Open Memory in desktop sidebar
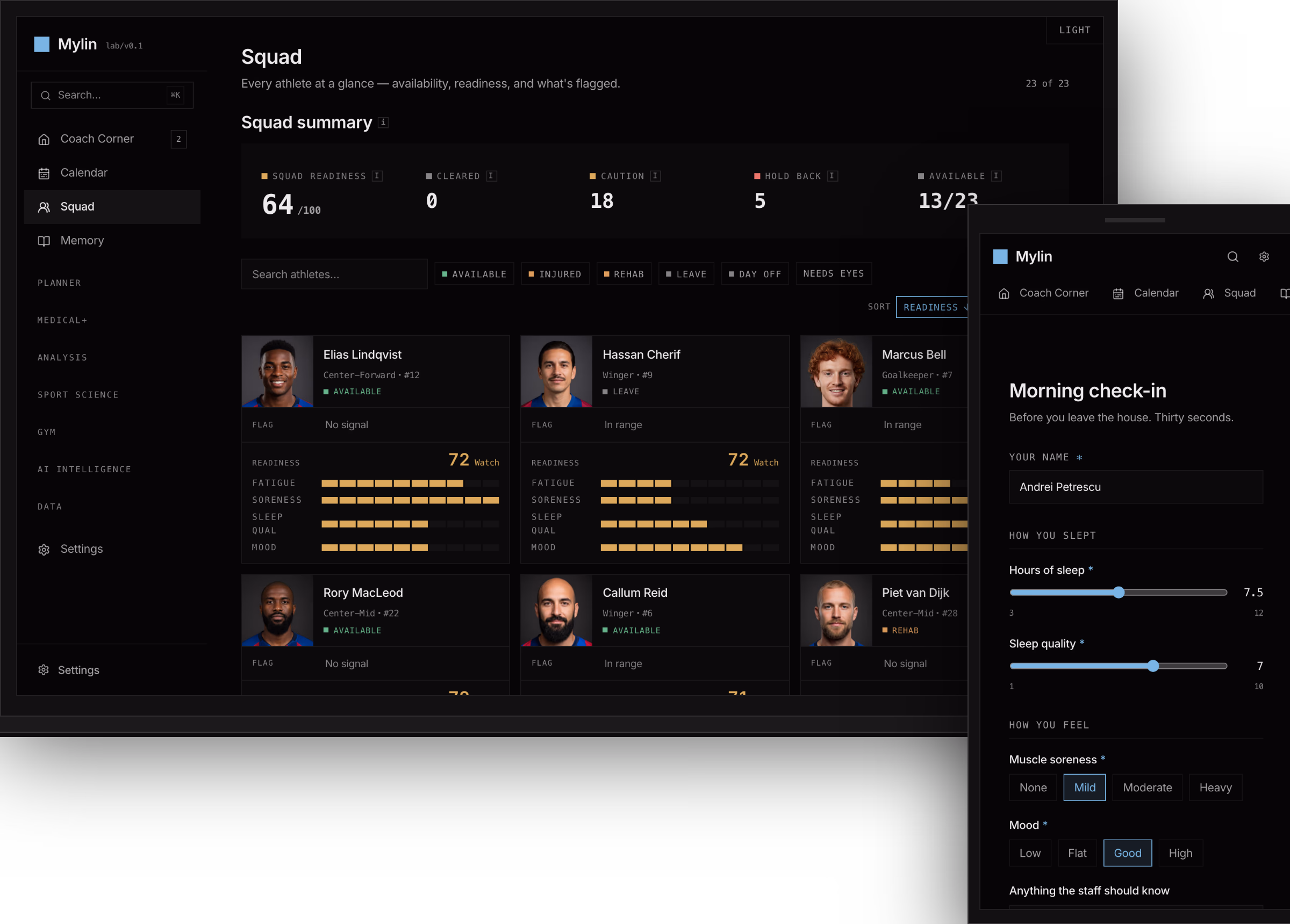The width and height of the screenshot is (1290, 924). pos(112,241)
